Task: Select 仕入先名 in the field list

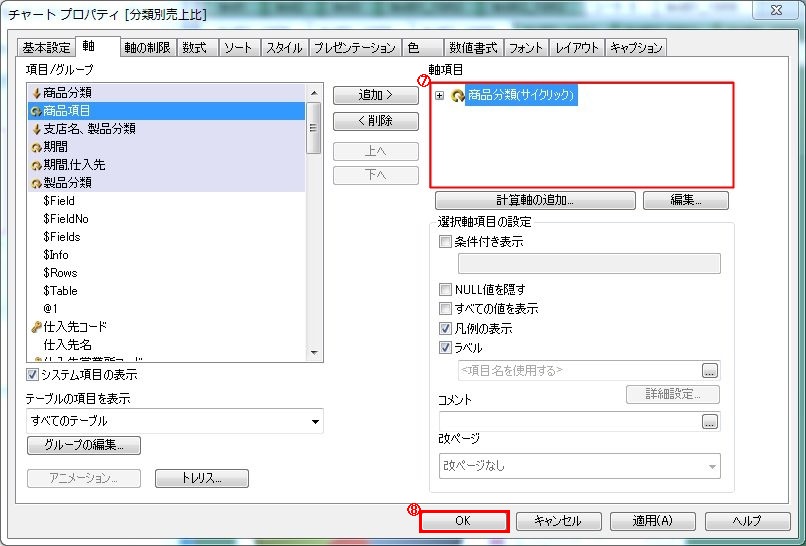Action: point(167,345)
